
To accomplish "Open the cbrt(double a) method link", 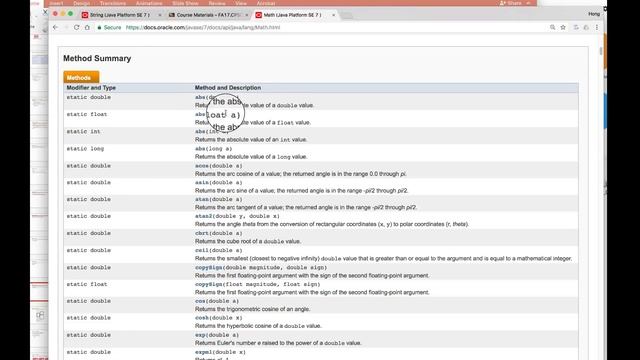I will pyautogui.click(x=202, y=233).
